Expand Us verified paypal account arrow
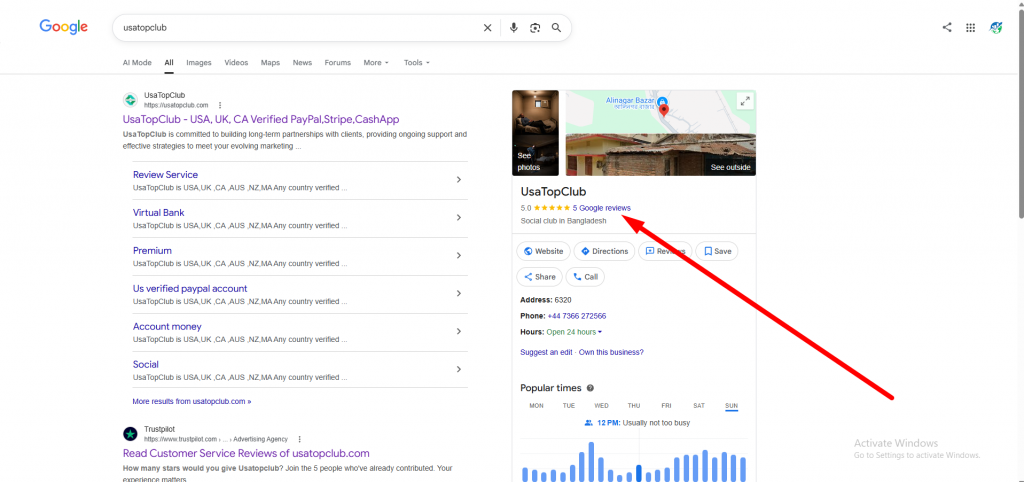 click(458, 293)
